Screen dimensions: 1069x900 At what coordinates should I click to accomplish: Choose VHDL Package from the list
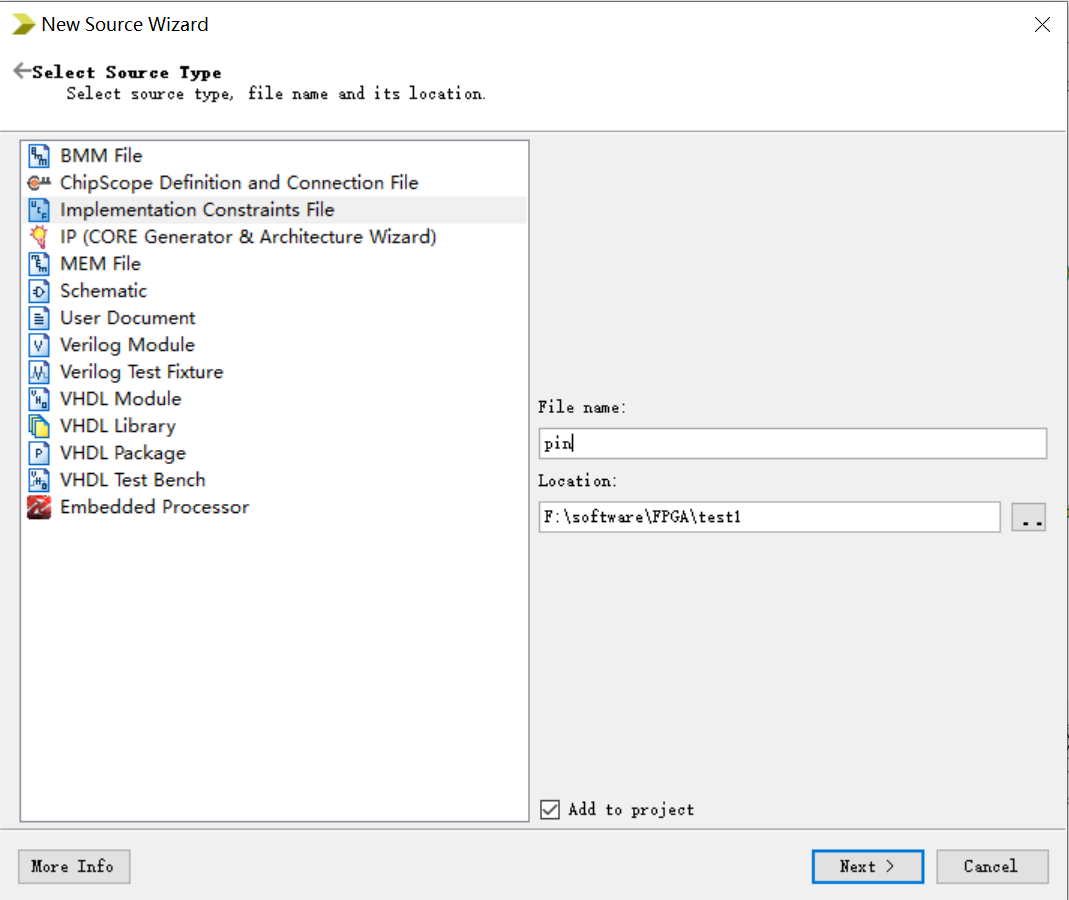click(x=124, y=452)
